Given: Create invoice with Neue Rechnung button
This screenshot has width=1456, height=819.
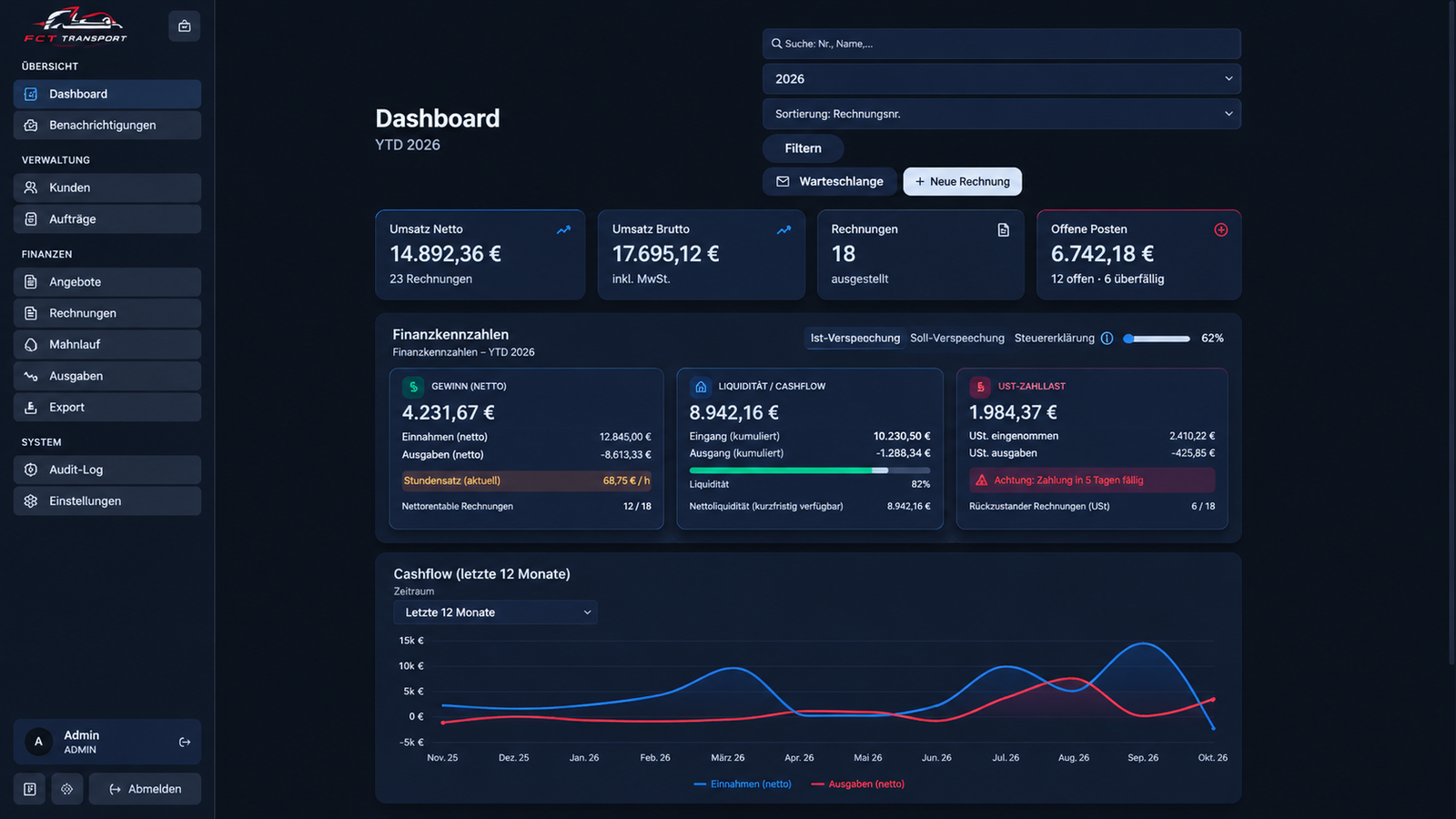Looking at the screenshot, I should (963, 182).
